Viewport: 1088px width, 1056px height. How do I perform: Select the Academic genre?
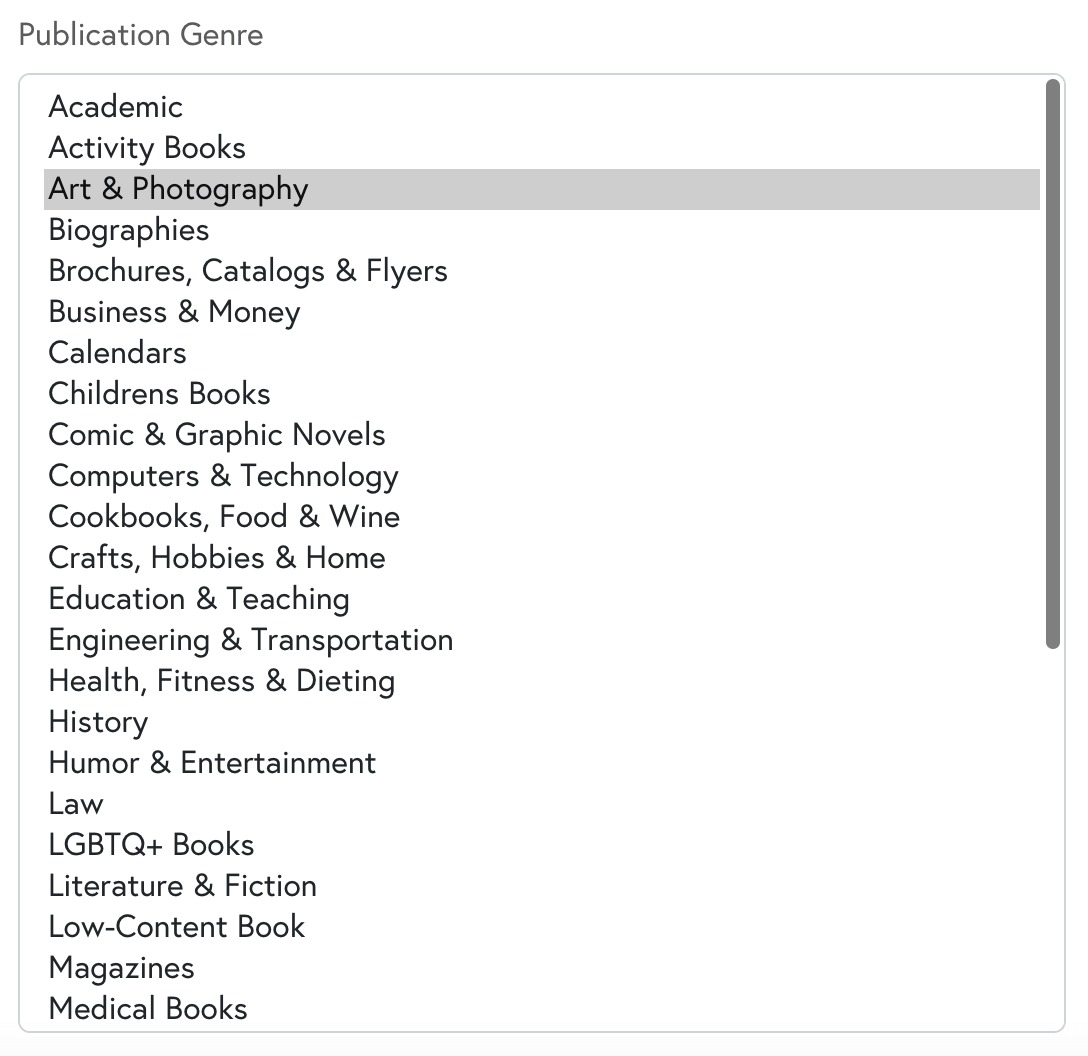[115, 107]
